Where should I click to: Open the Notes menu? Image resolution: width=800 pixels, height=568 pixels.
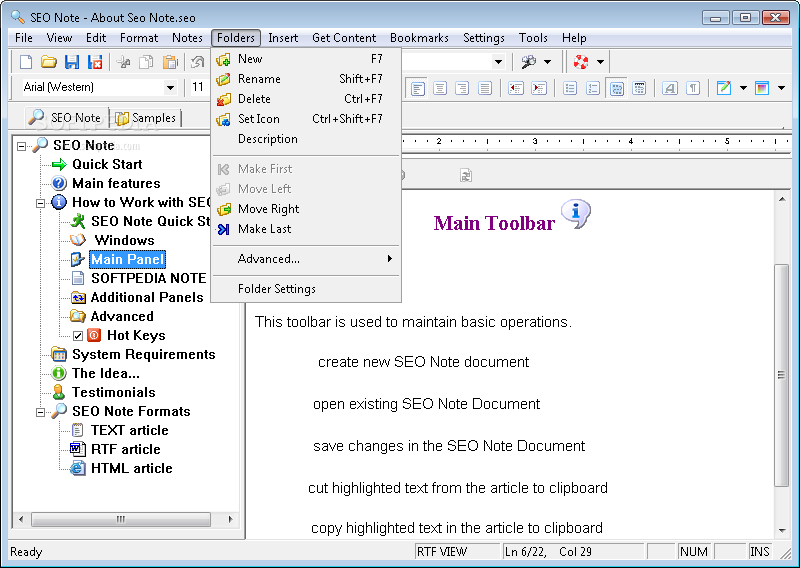(x=187, y=38)
